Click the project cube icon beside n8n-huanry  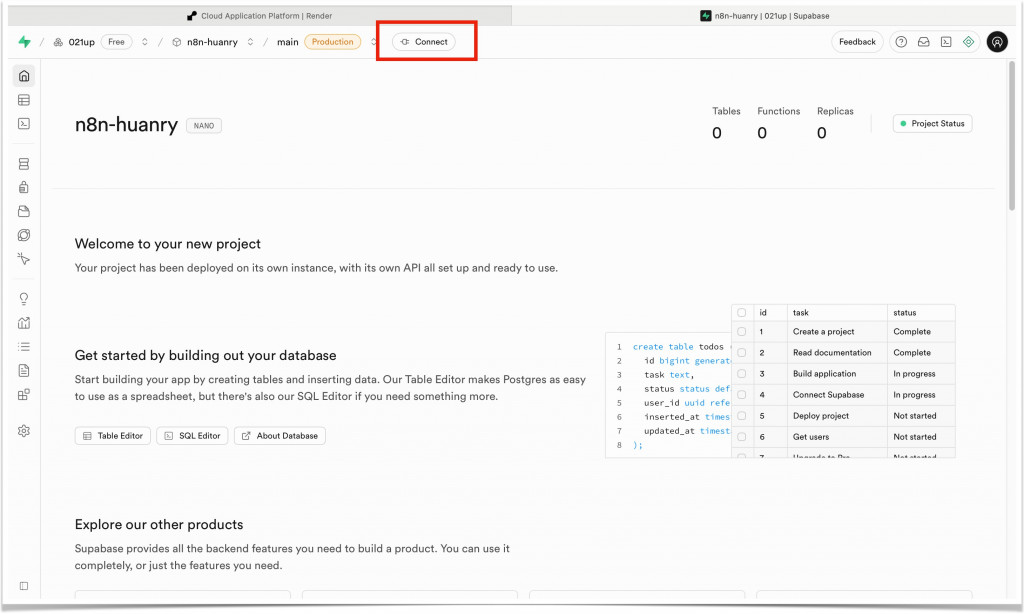click(x=176, y=42)
